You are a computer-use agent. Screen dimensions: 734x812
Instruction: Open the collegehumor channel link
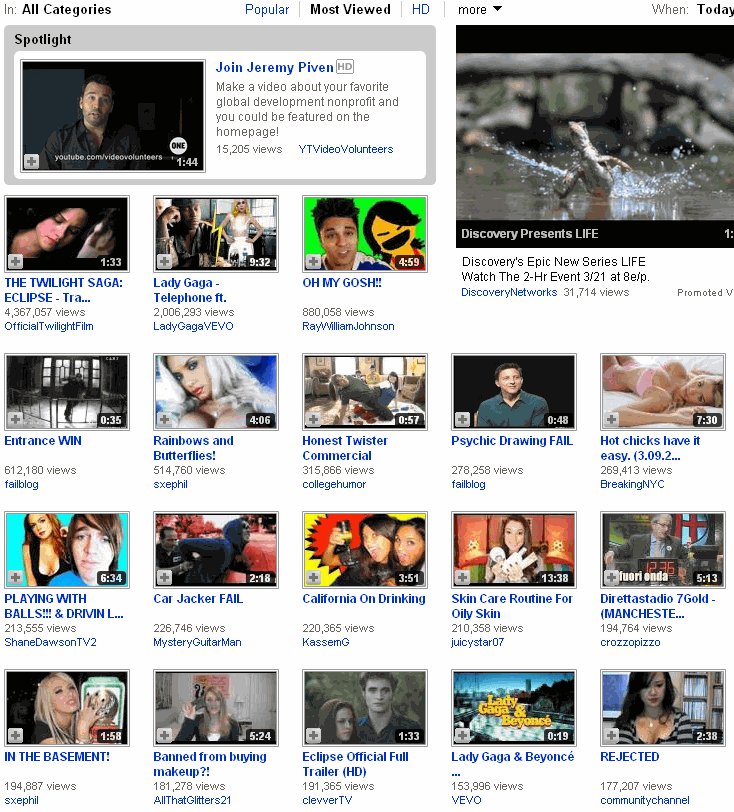pyautogui.click(x=334, y=484)
